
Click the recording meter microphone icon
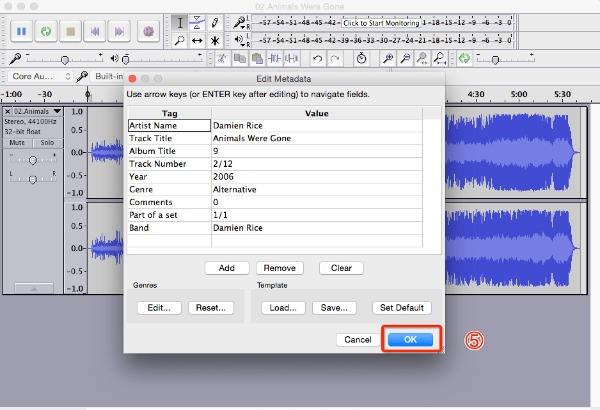point(240,23)
